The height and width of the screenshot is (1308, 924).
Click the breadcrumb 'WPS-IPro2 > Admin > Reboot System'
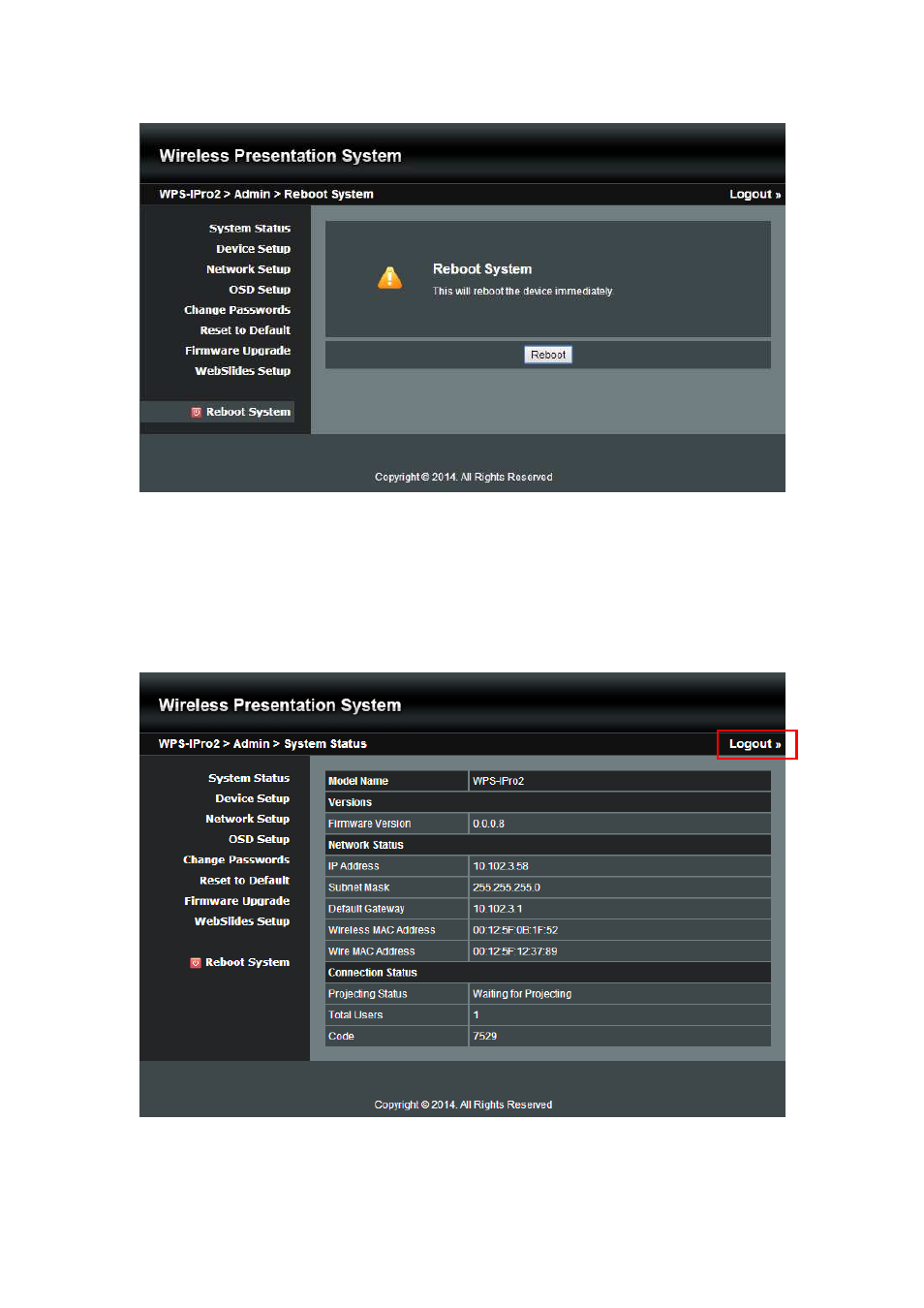coord(266,194)
